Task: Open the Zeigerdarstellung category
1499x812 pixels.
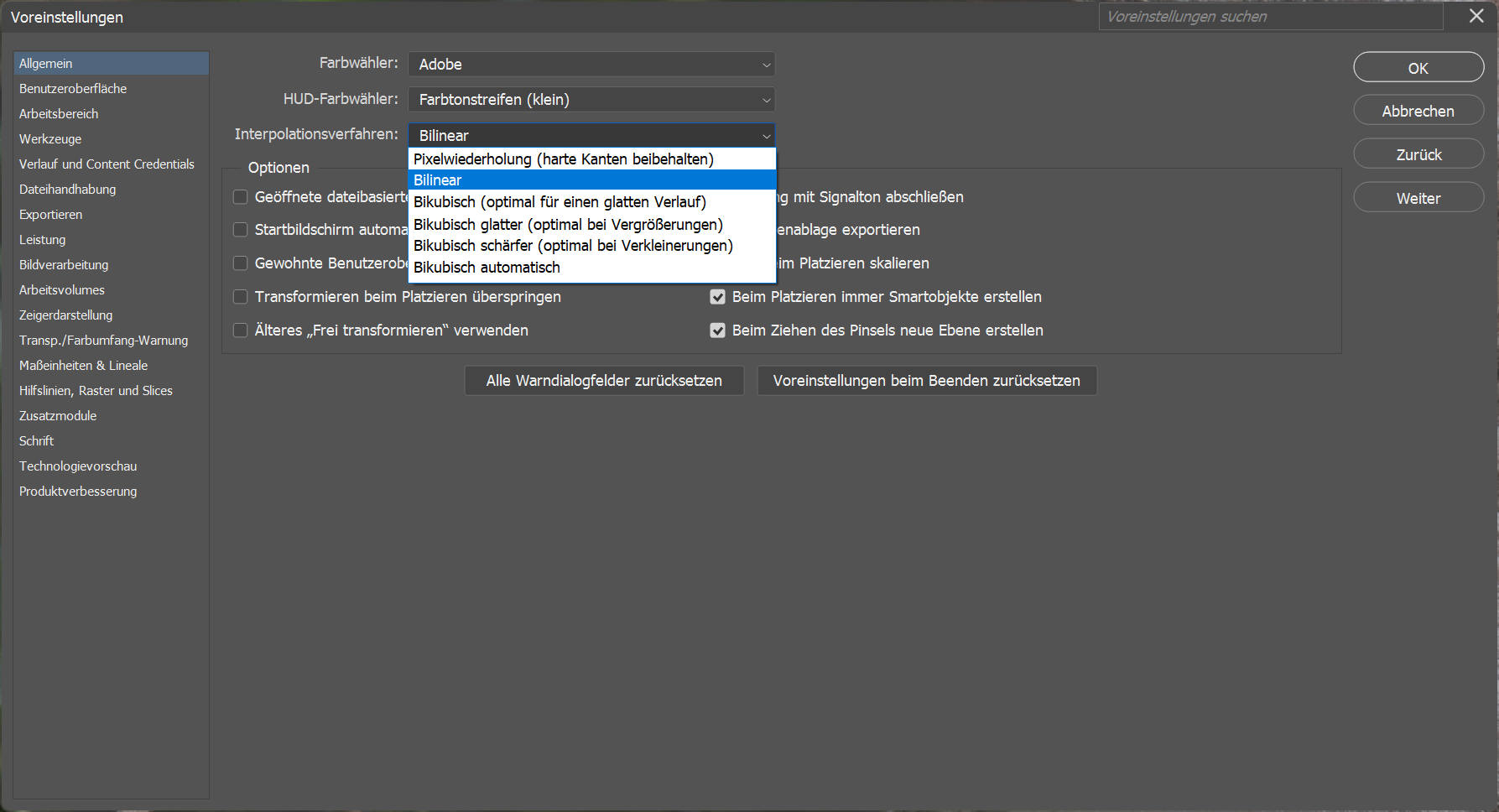Action: 111,315
